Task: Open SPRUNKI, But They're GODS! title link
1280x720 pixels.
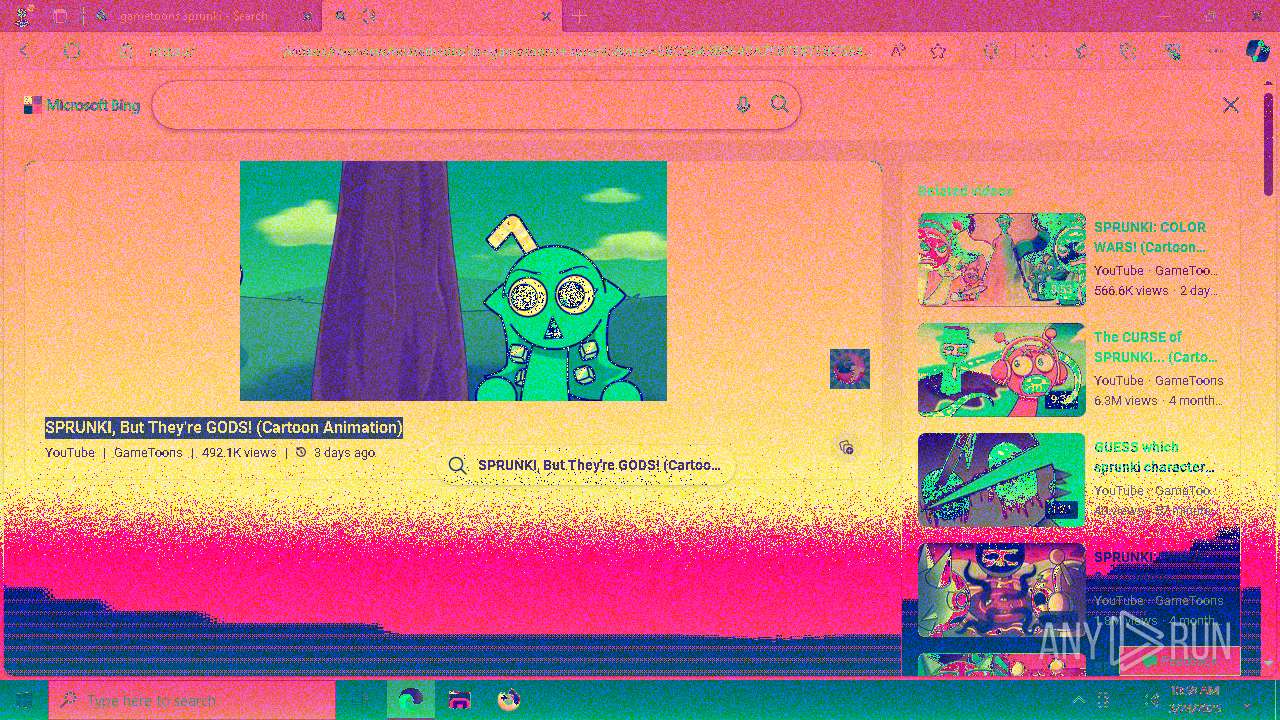Action: coord(224,427)
